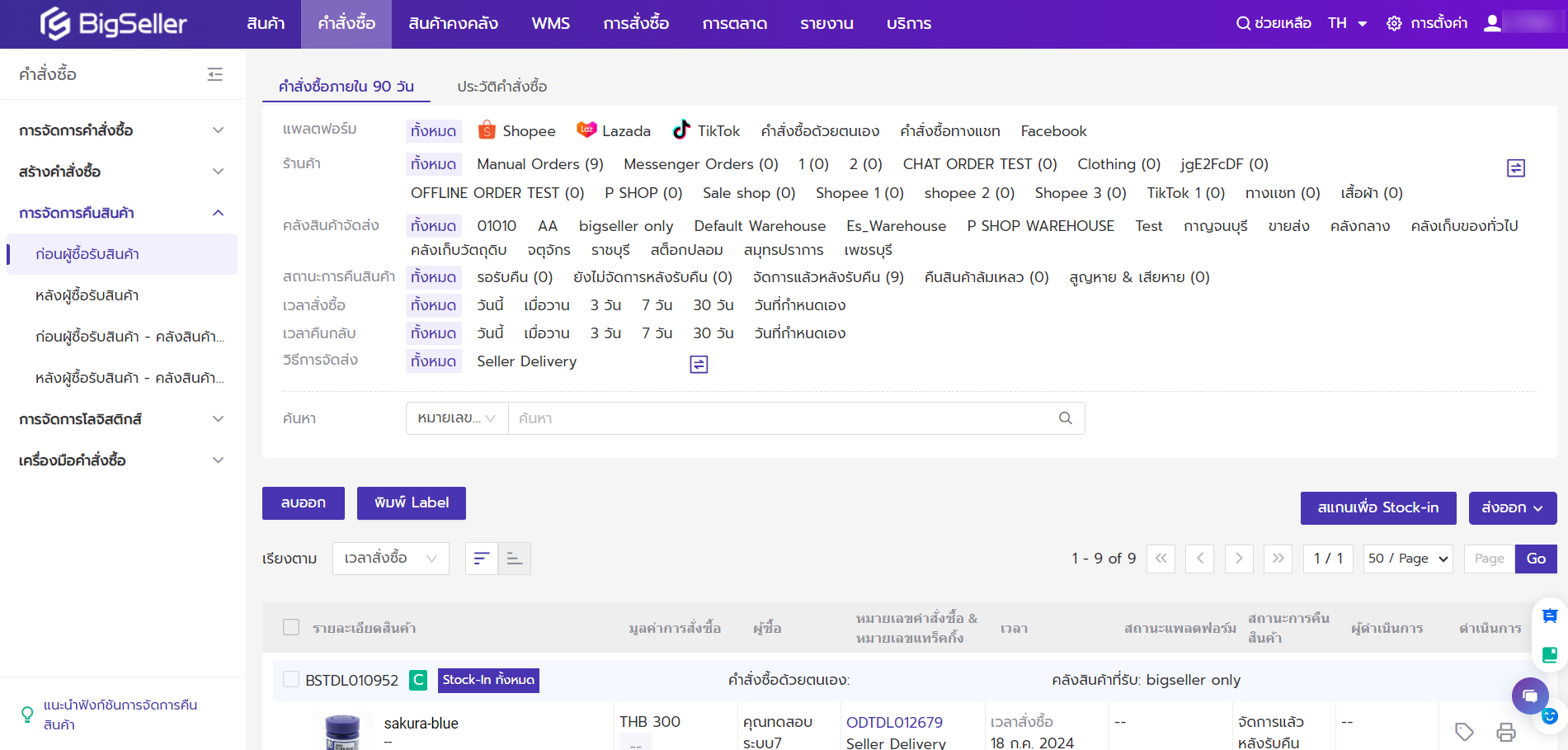This screenshot has width=1568, height=750.
Task: Open the sort-by order time dropdown
Action: tap(390, 559)
